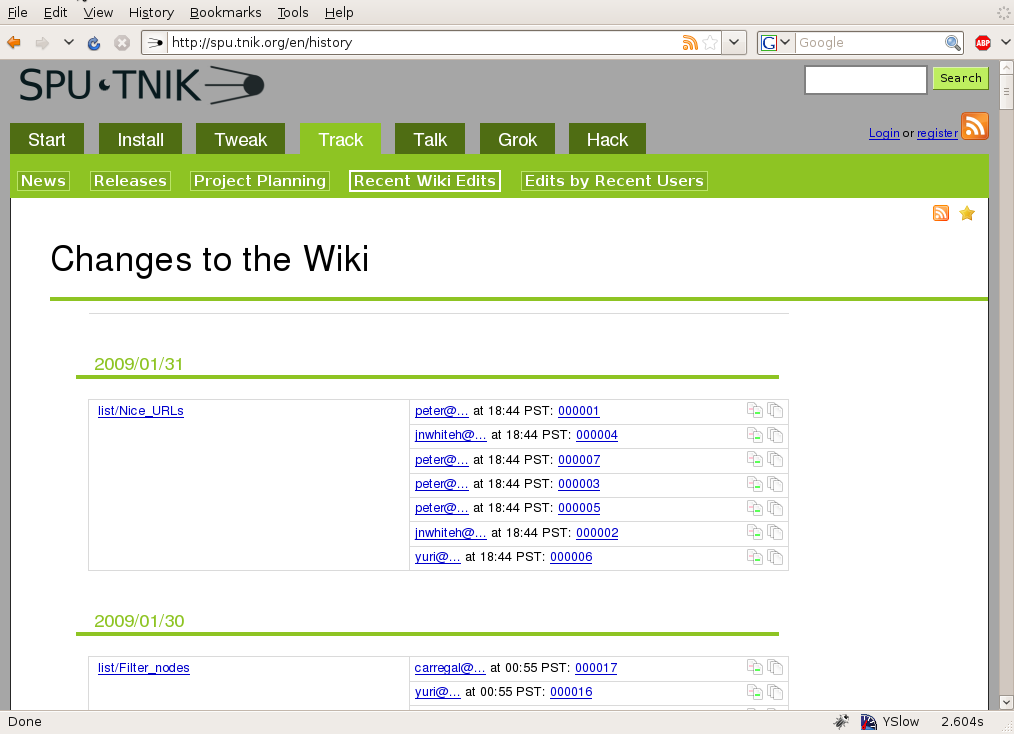Click the star bookmark icon in address bar
This screenshot has height=734, width=1014.
710,43
